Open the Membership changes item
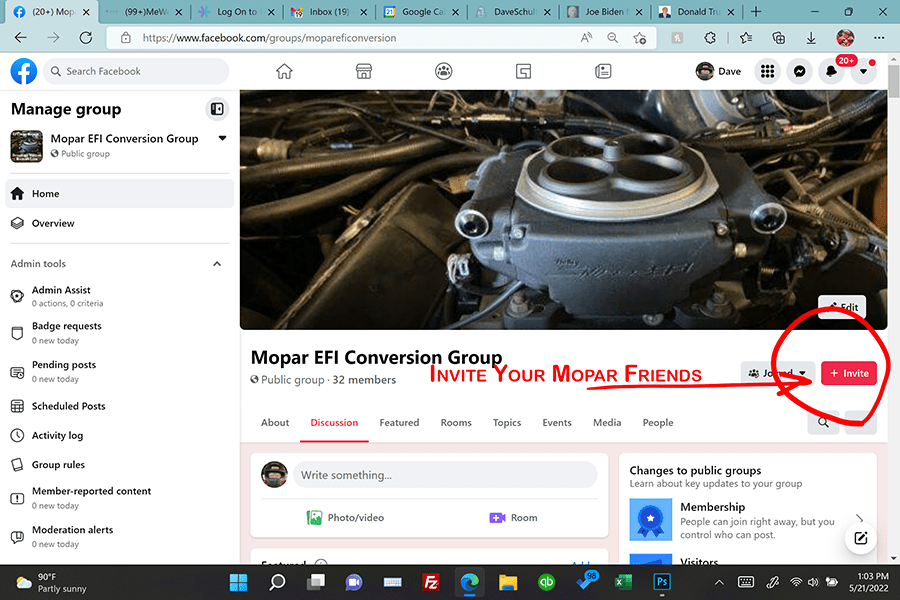This screenshot has height=600, width=900. (x=747, y=520)
